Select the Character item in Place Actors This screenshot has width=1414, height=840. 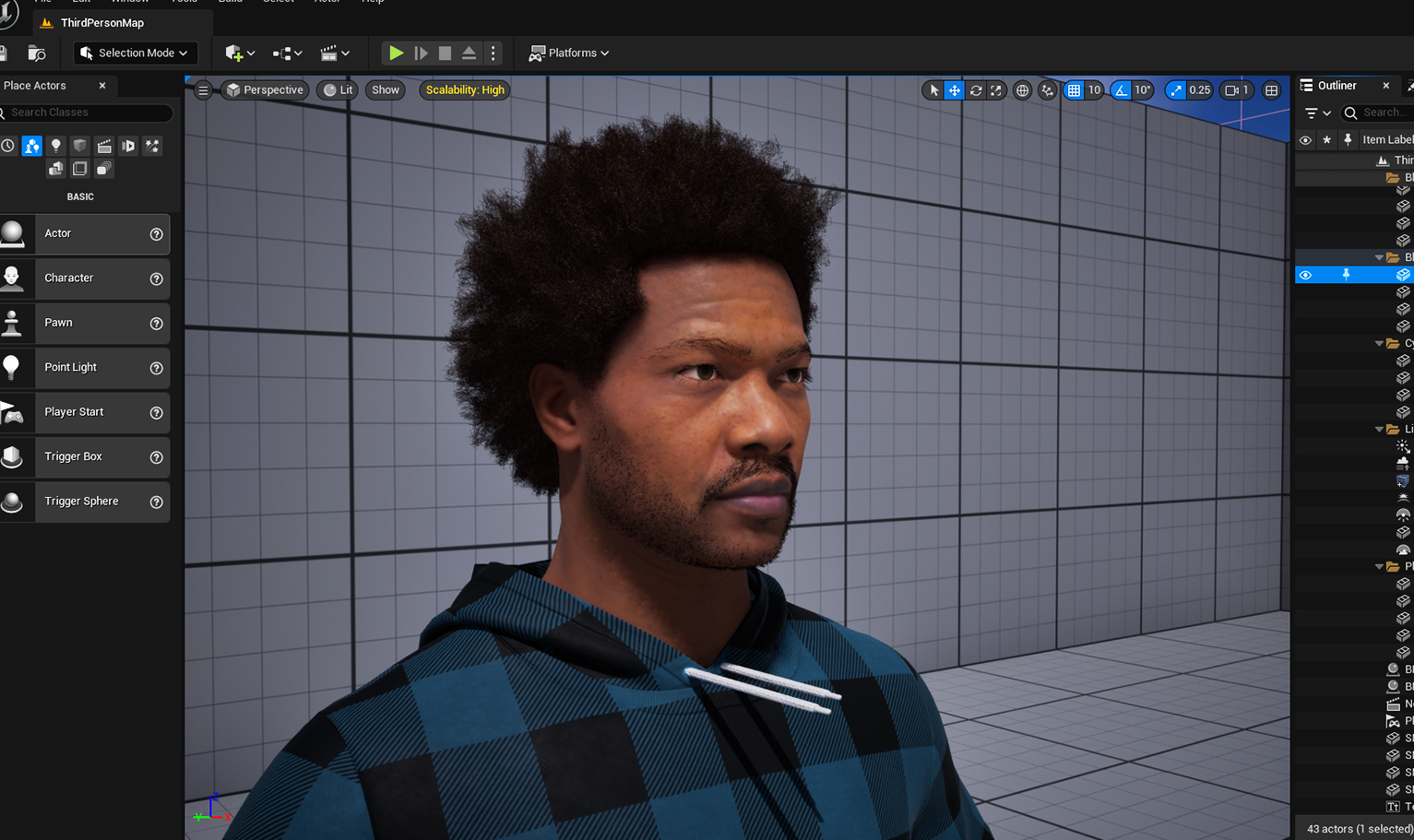pos(85,278)
